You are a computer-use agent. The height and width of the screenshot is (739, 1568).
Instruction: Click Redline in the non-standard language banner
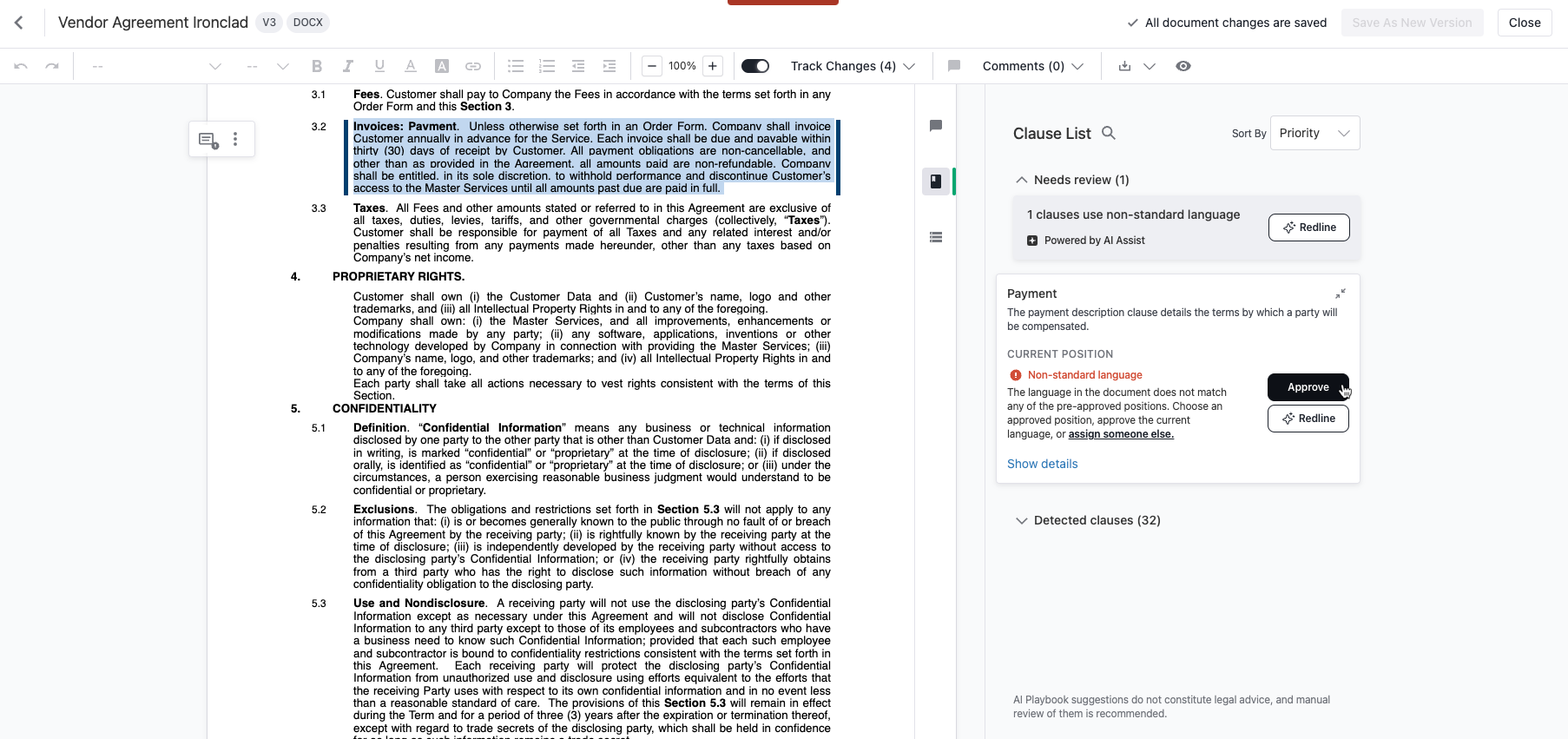[1308, 228]
